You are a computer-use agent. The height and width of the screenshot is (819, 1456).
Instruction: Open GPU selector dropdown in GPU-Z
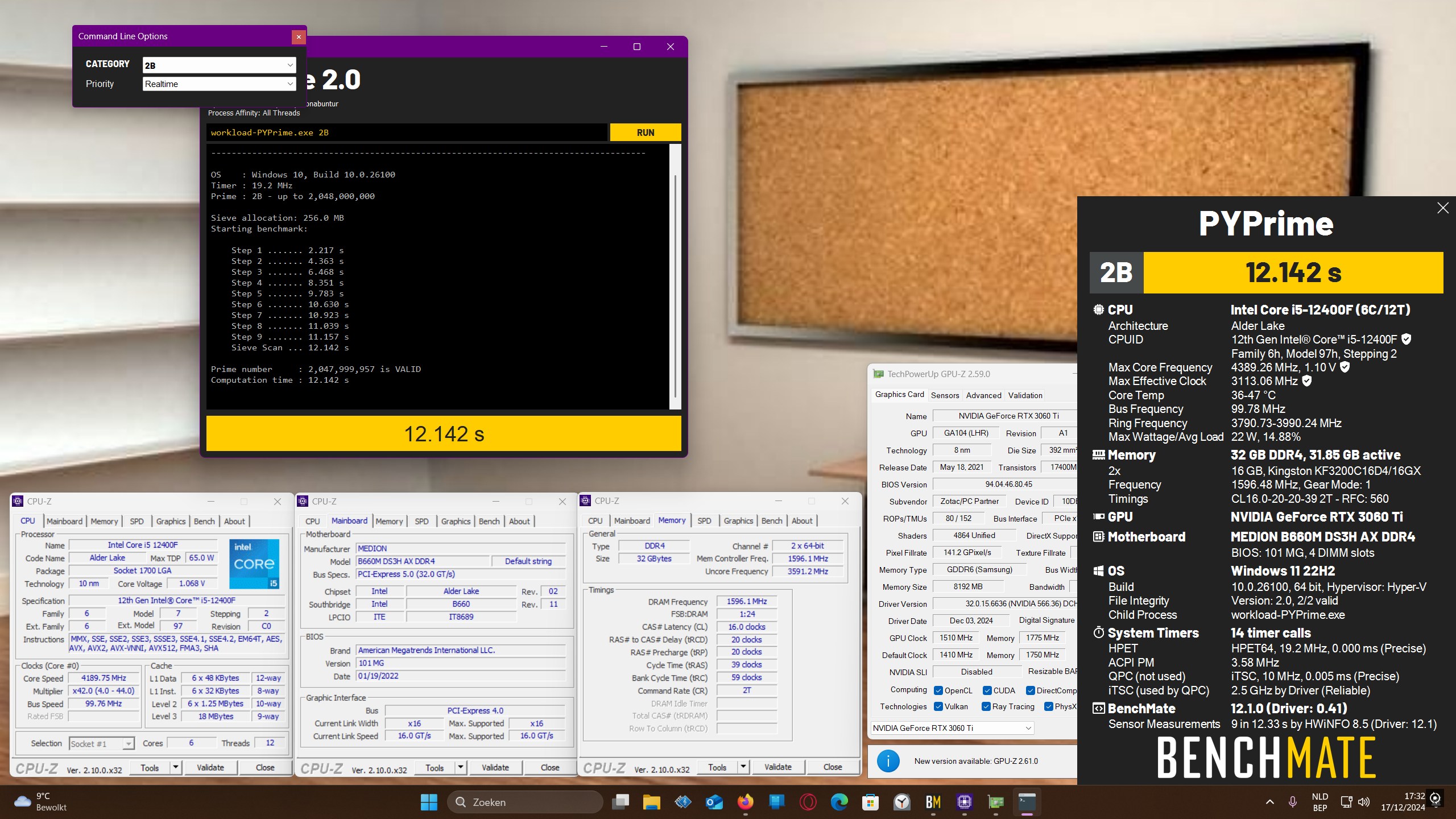(x=952, y=728)
